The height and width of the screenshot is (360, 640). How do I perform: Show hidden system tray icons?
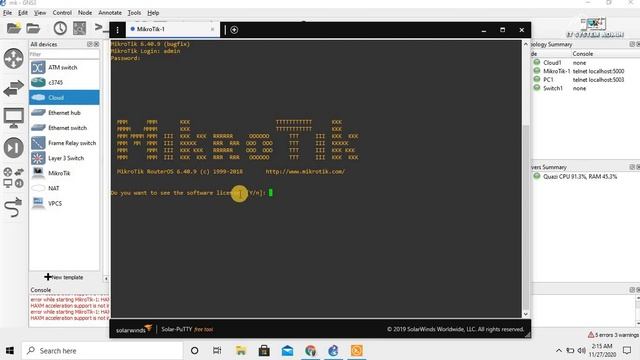pyautogui.click(x=559, y=351)
